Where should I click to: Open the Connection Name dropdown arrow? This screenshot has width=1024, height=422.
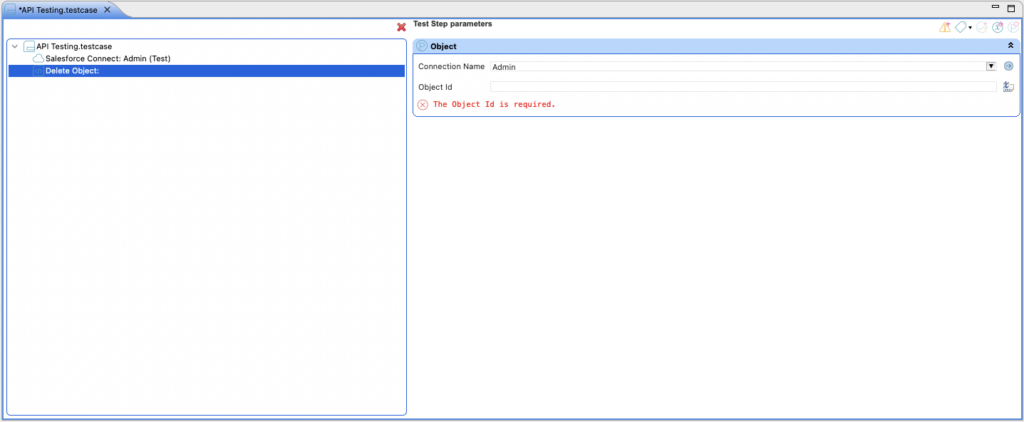(991, 66)
